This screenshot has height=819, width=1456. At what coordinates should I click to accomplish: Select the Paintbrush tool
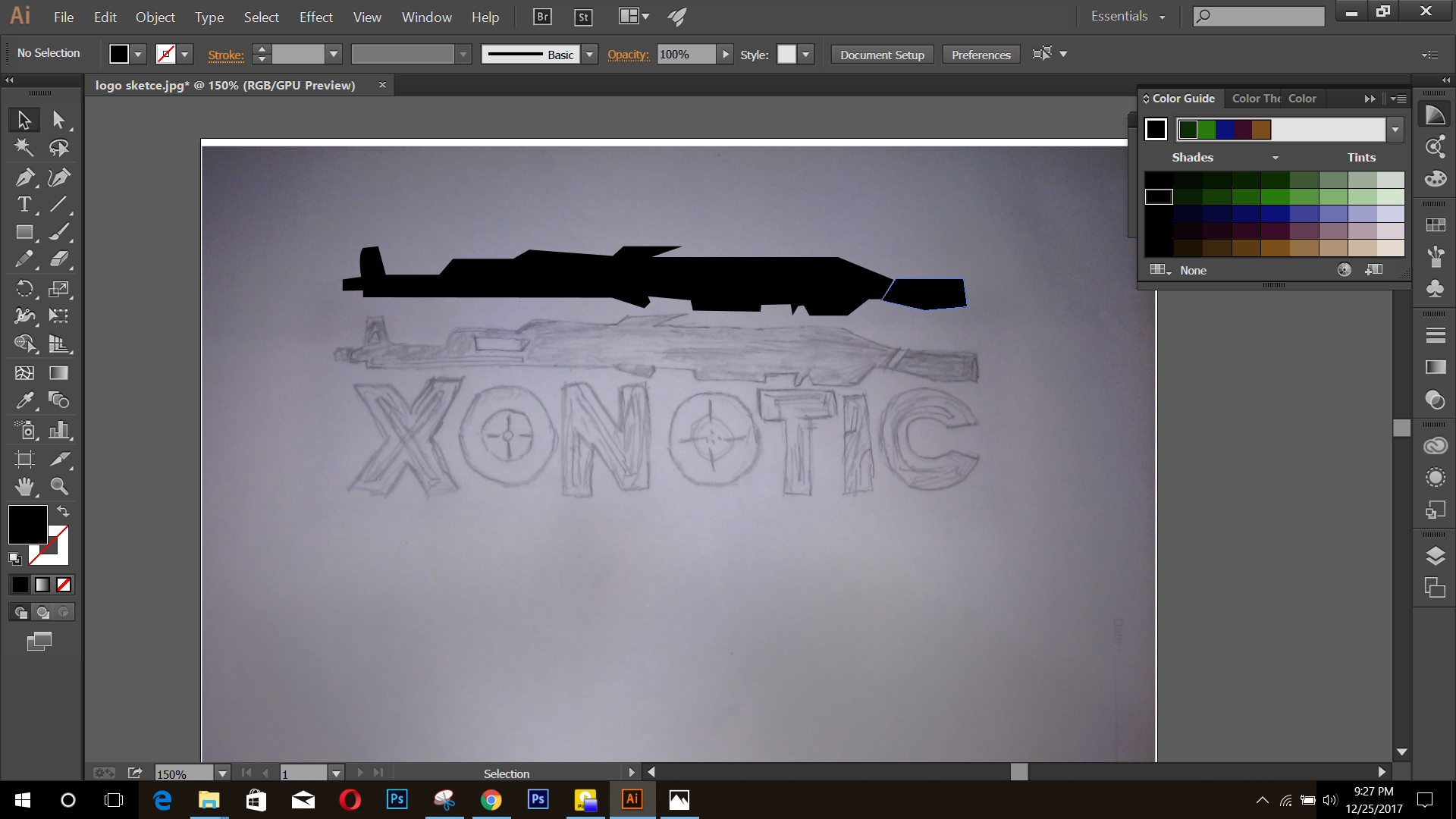(58, 232)
